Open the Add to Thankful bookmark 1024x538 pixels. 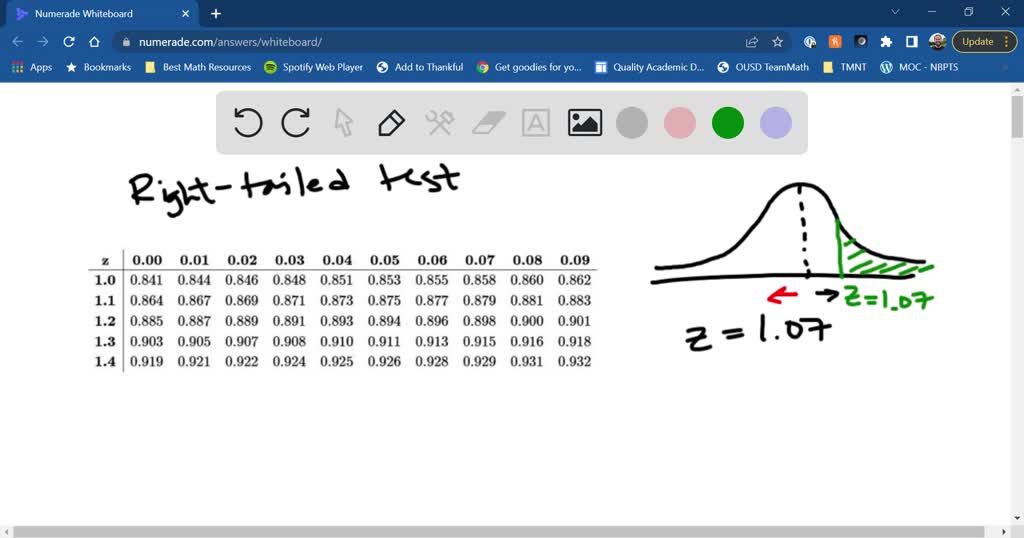(420, 67)
